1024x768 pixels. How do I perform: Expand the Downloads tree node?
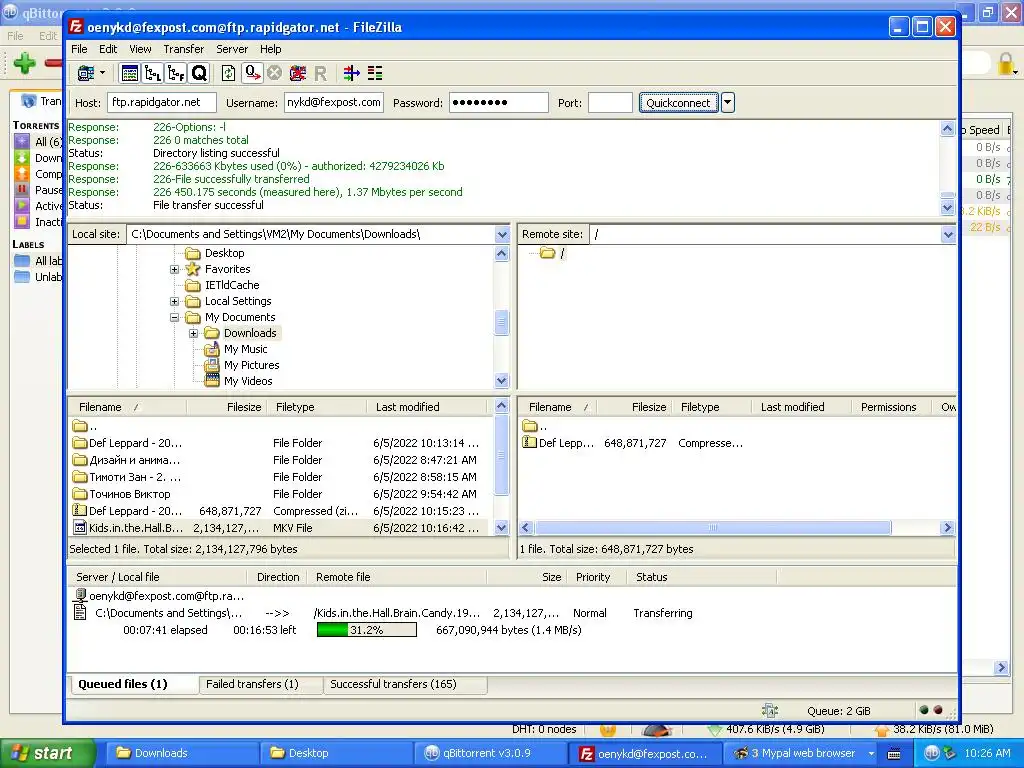pyautogui.click(x=193, y=333)
